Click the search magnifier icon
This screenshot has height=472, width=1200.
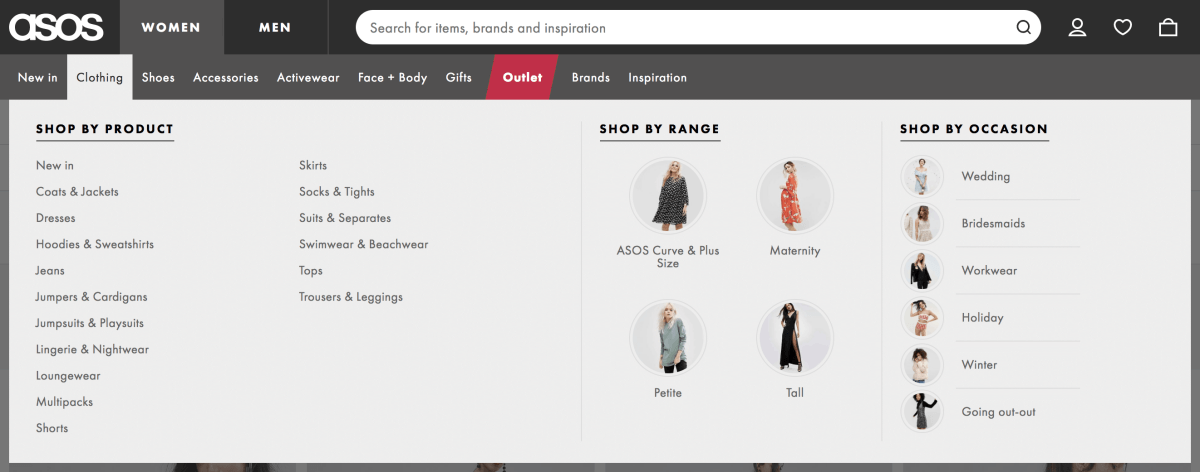[1023, 28]
